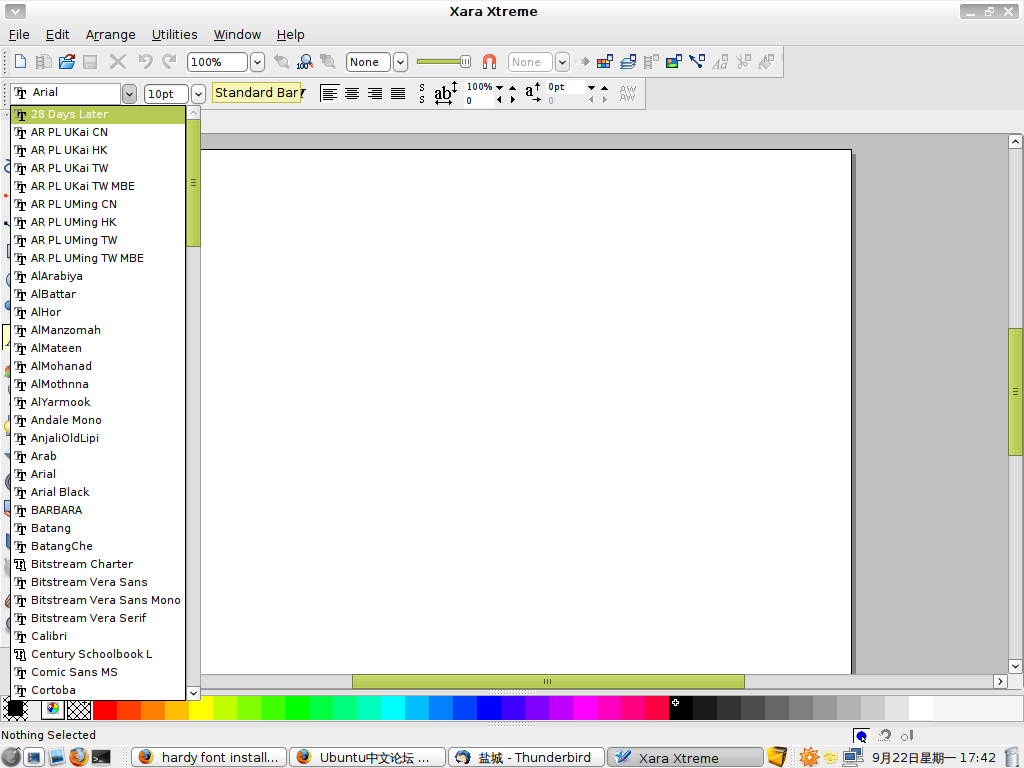Click the Undo arrow icon

coord(145,61)
